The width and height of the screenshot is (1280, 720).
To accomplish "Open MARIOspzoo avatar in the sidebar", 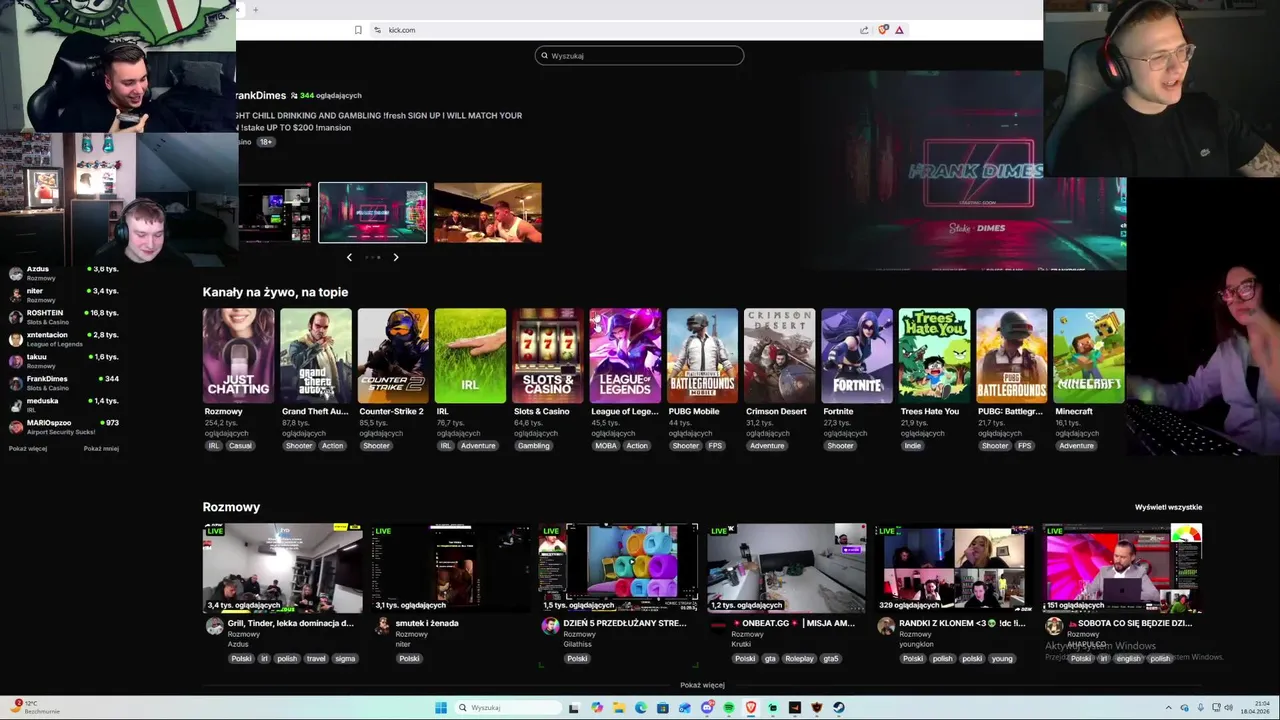I will pyautogui.click(x=15, y=427).
